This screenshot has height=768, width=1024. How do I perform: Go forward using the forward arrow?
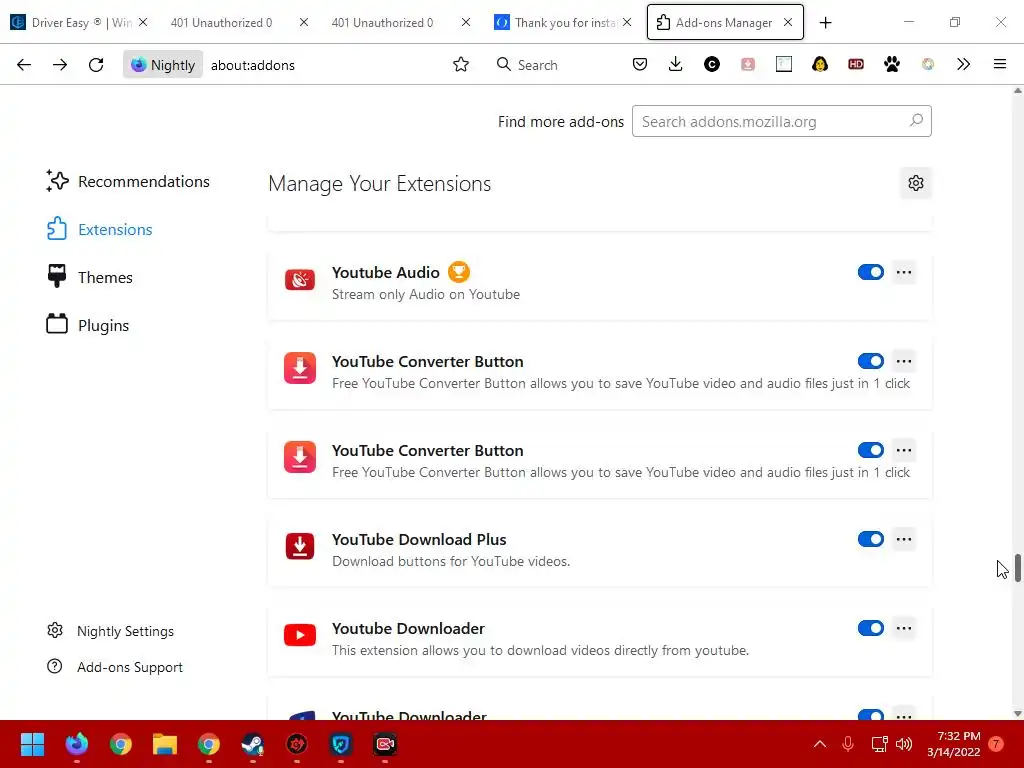pos(60,65)
